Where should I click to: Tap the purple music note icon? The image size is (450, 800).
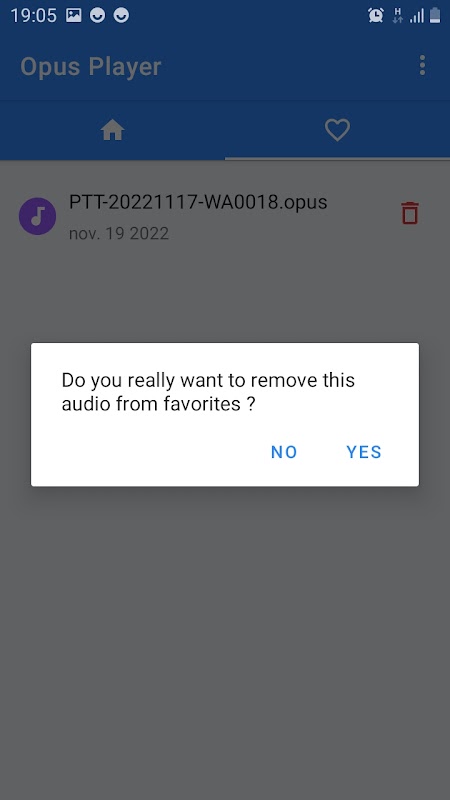[37, 216]
